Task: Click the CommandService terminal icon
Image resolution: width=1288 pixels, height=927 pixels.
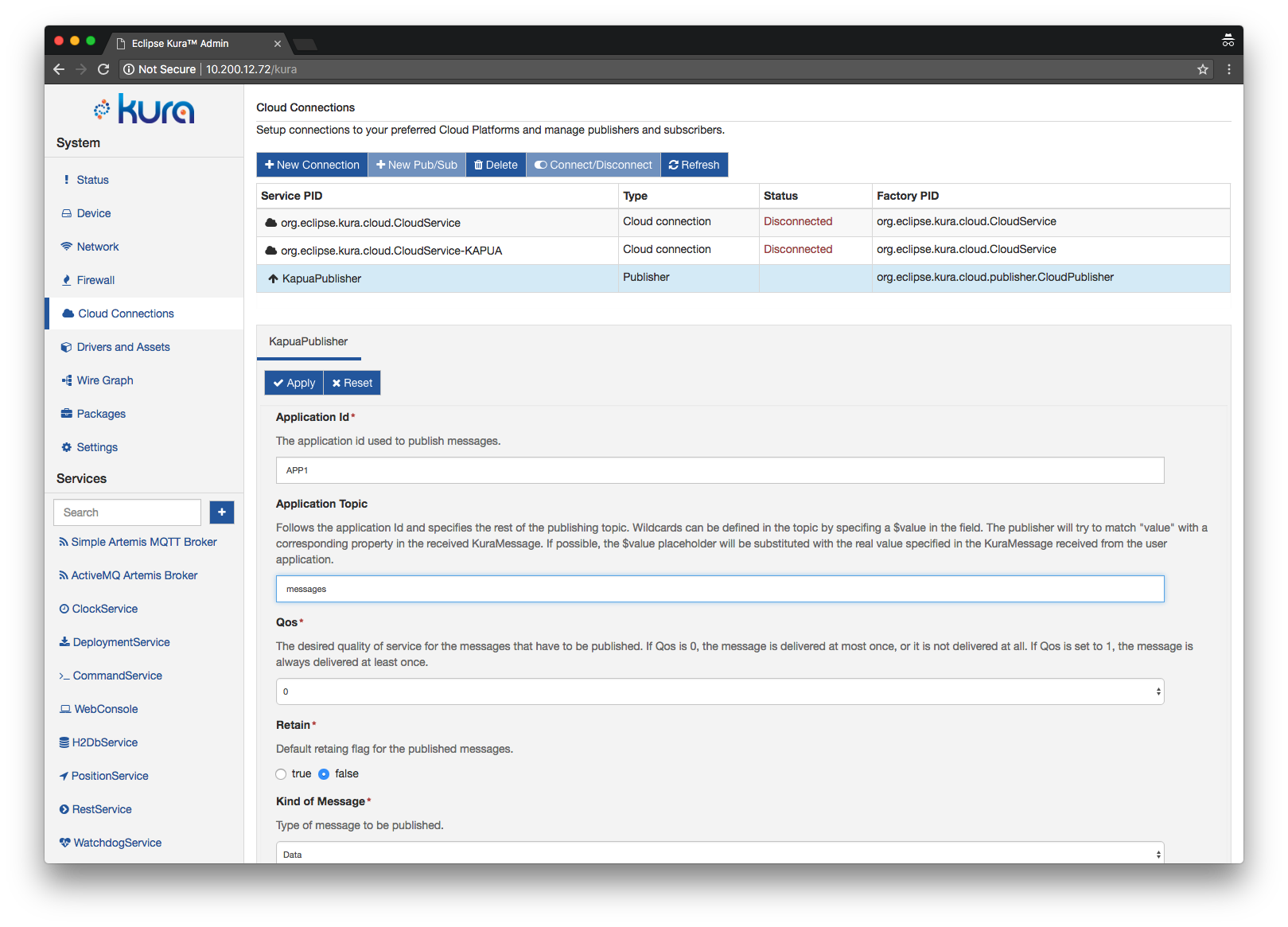Action: click(x=64, y=676)
